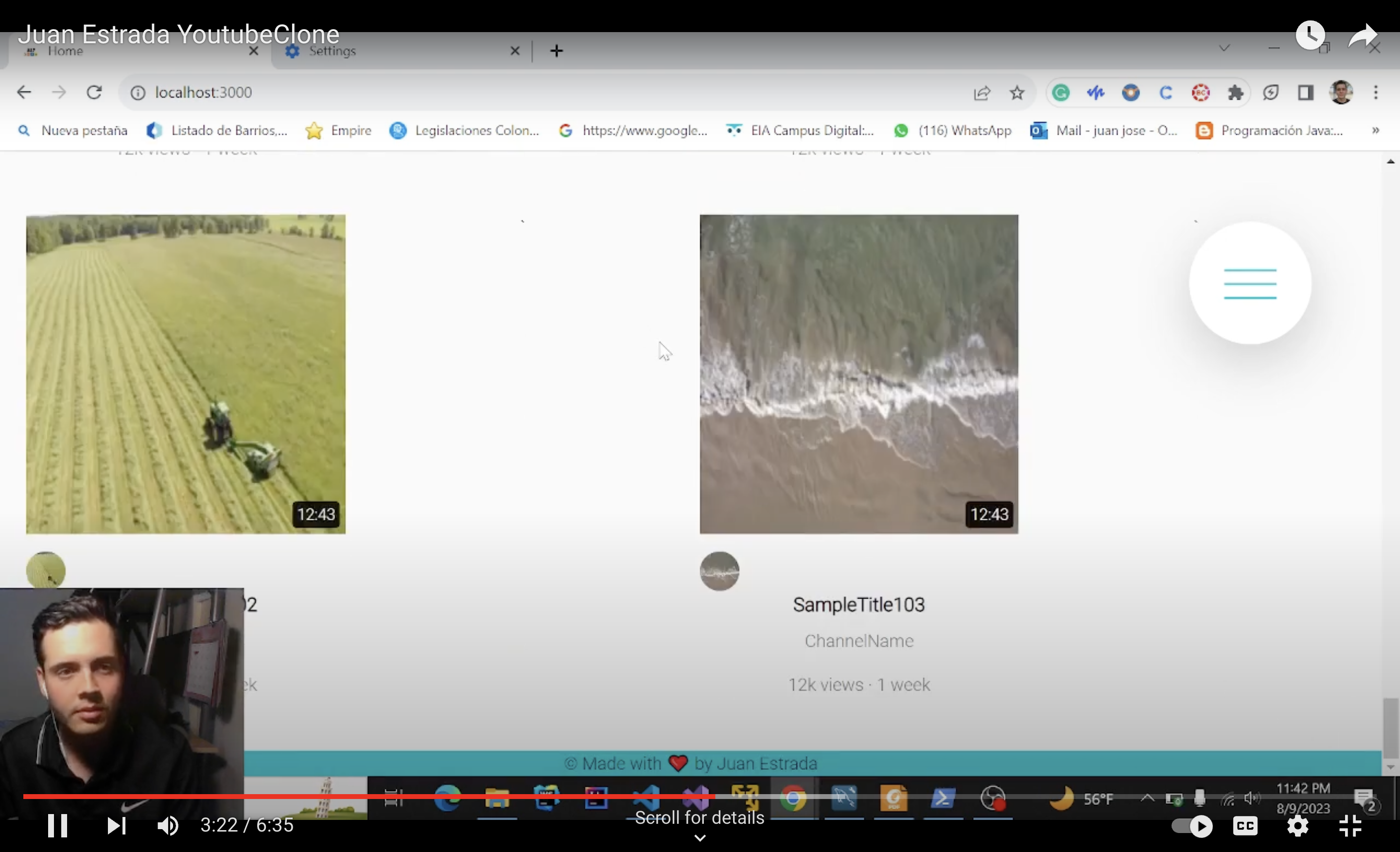Image resolution: width=1400 pixels, height=852 pixels.
Task: Skip to the next video
Action: point(117,825)
